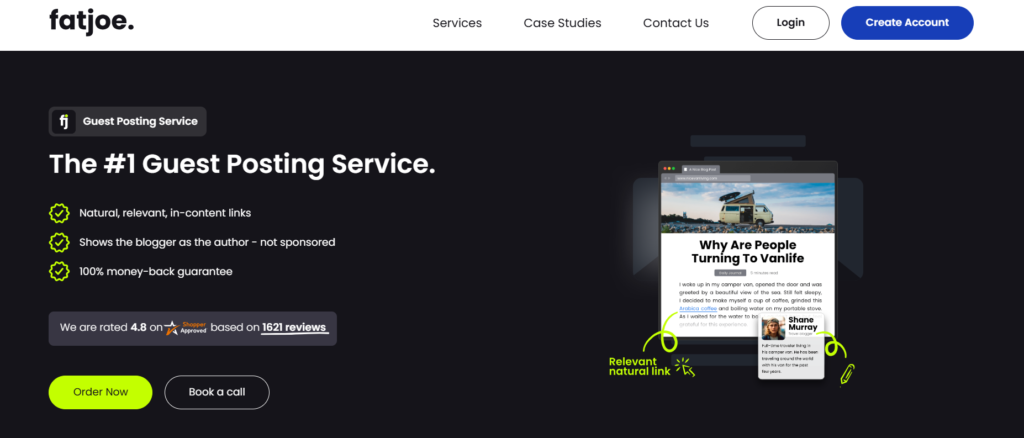Click the Login button

click(x=791, y=23)
